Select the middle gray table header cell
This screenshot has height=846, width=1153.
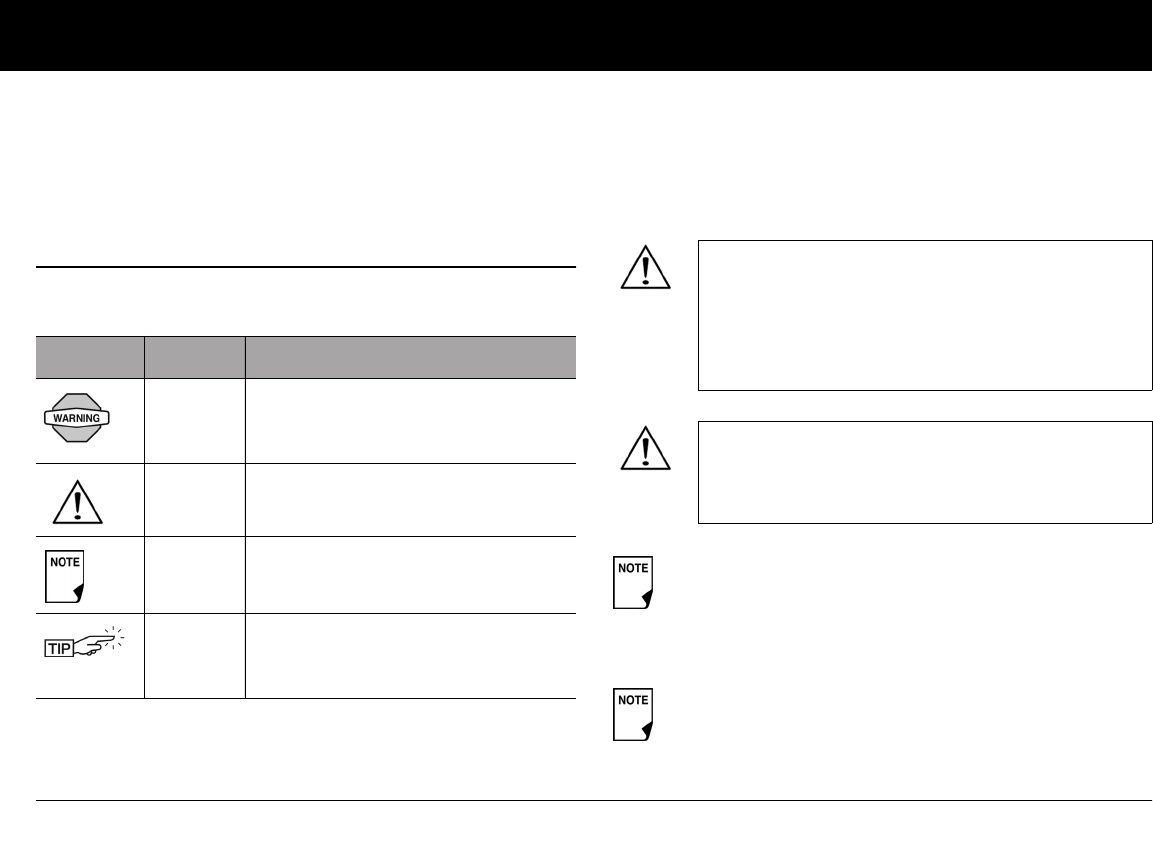(195, 357)
